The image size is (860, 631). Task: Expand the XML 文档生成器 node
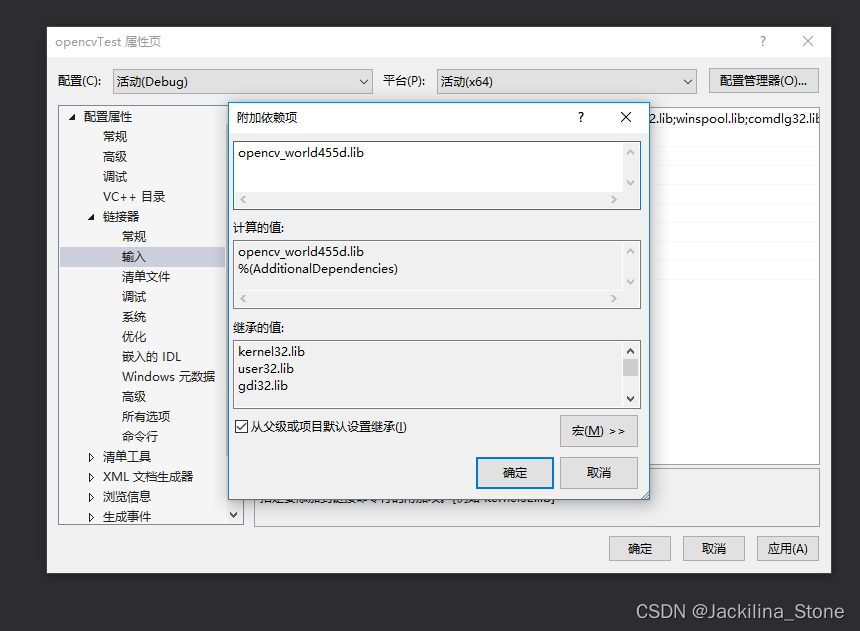click(89, 476)
